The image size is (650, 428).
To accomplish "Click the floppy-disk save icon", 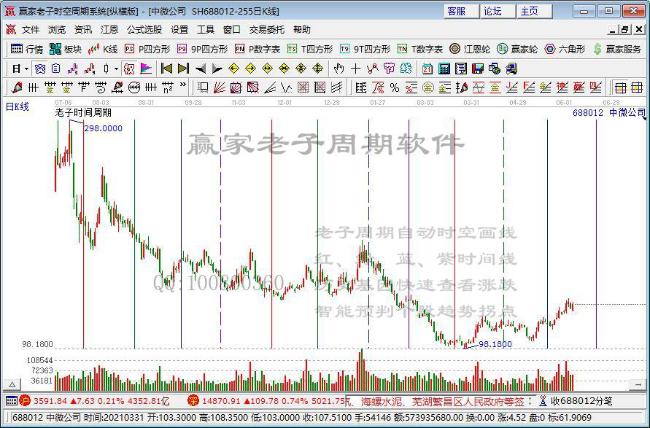I will click(478, 68).
